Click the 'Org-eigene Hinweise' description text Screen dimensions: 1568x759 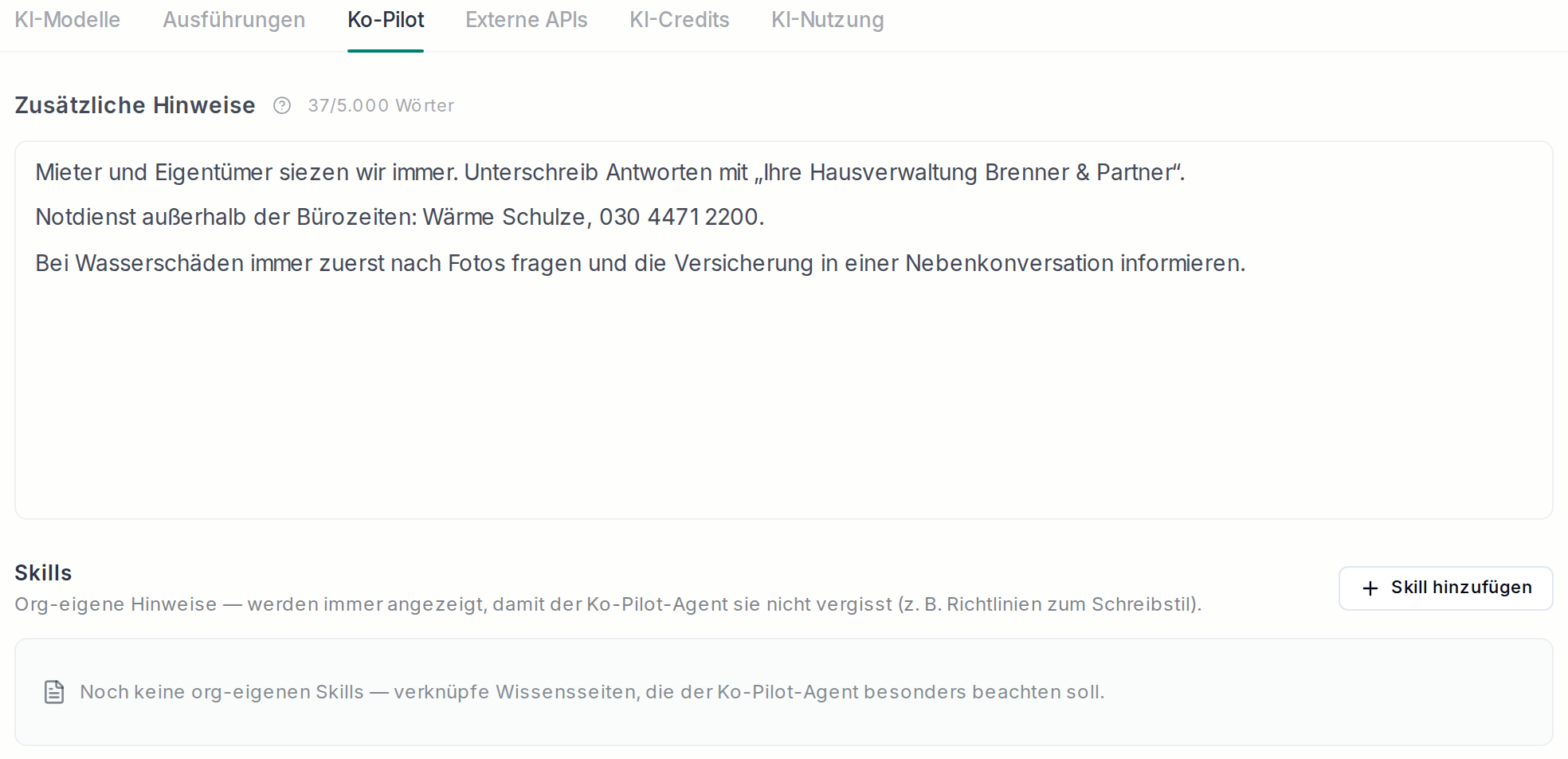click(608, 604)
